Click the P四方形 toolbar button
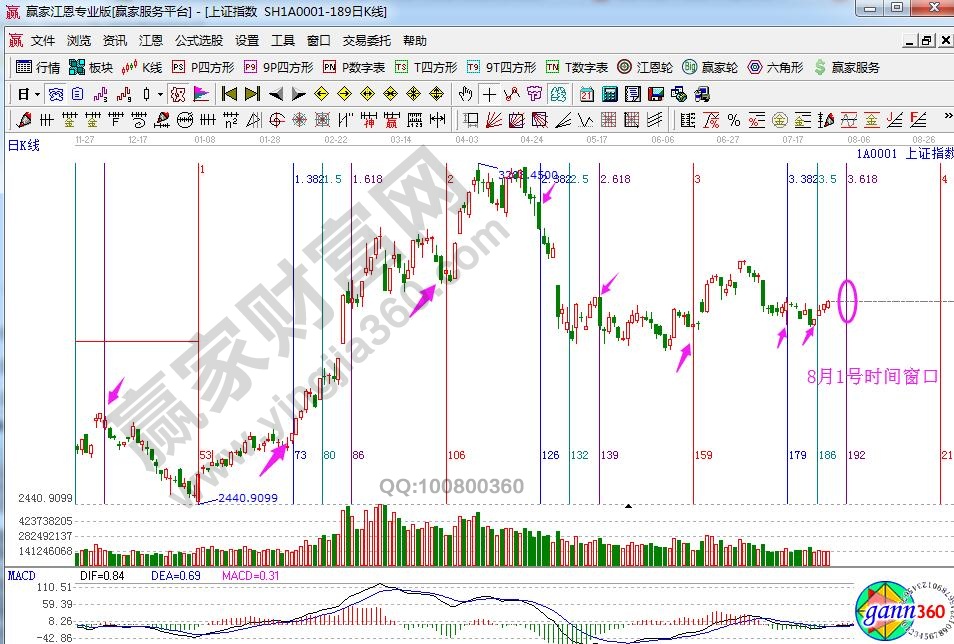Screen dimensions: 954x644 (x=203, y=68)
